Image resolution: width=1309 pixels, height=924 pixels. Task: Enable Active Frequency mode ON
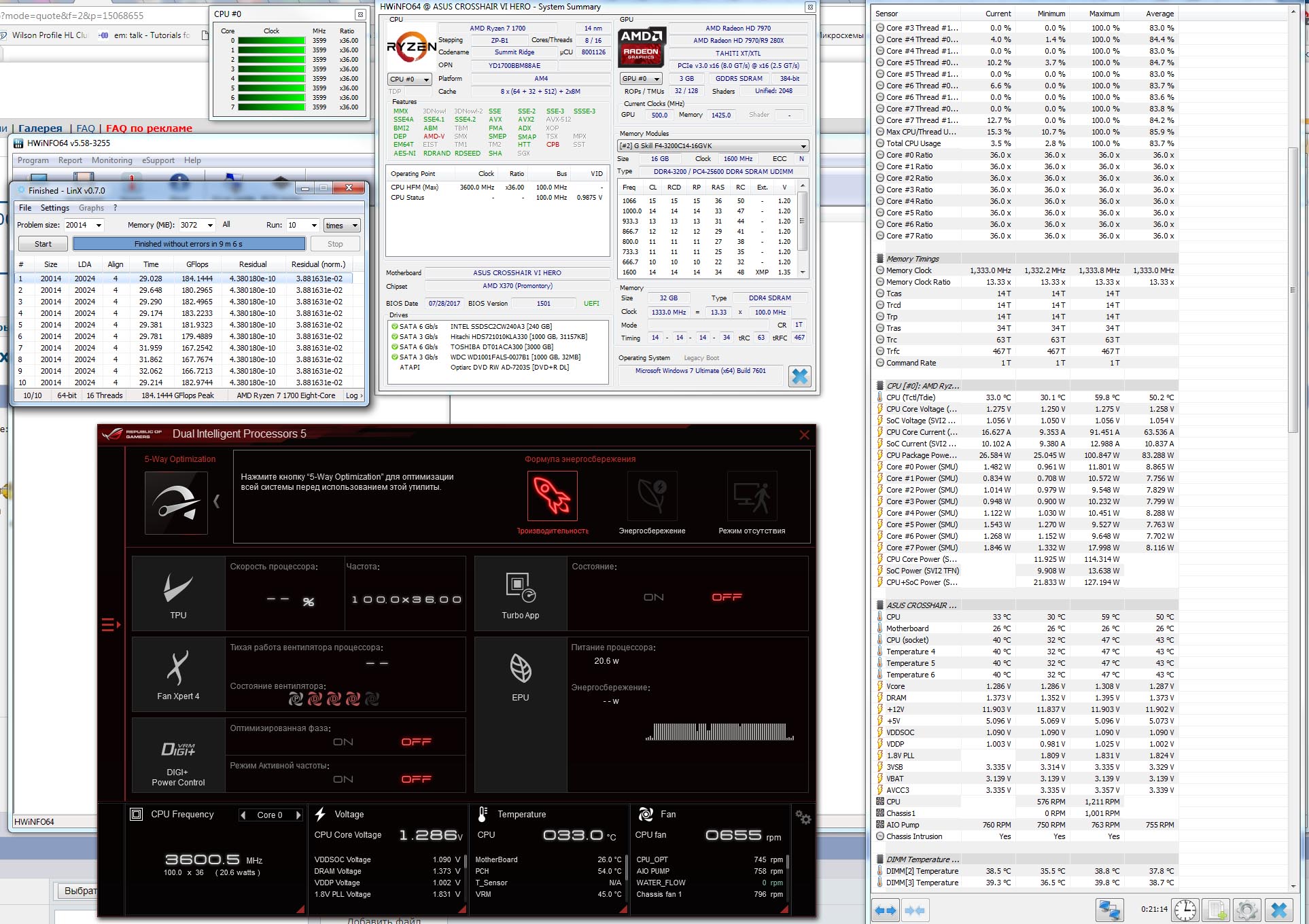343,779
